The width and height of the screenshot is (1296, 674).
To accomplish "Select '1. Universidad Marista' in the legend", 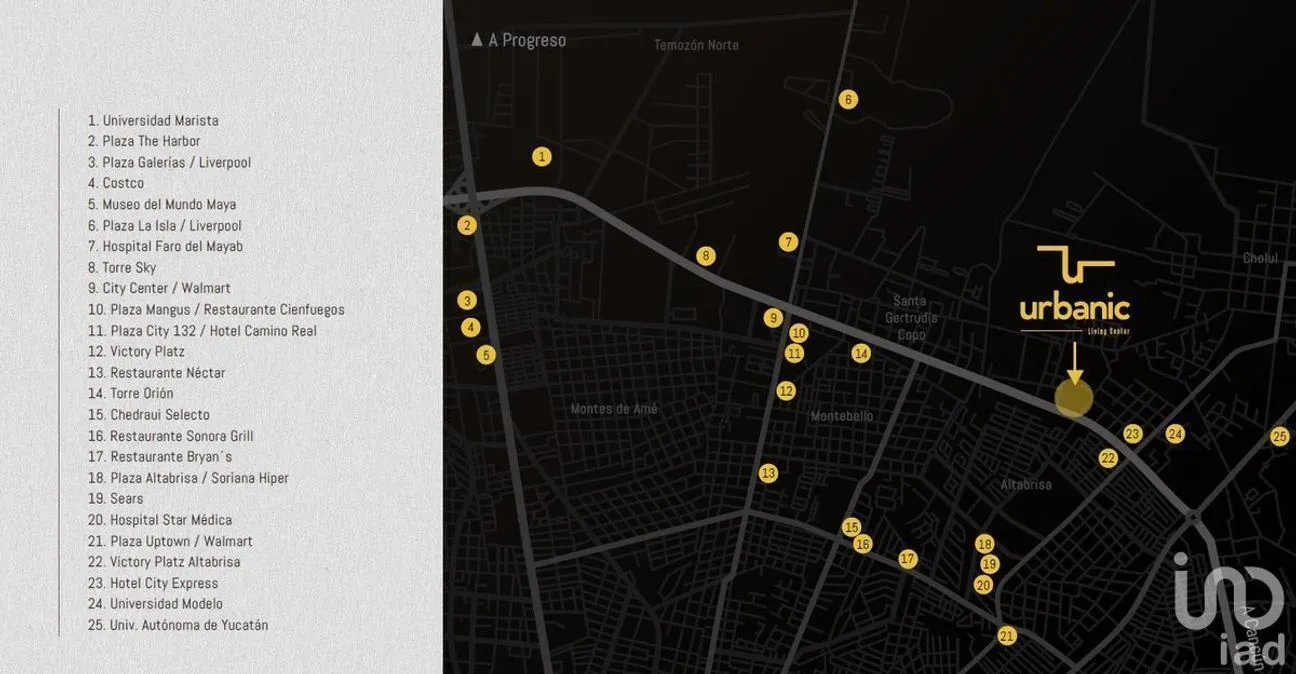I will coord(153,120).
